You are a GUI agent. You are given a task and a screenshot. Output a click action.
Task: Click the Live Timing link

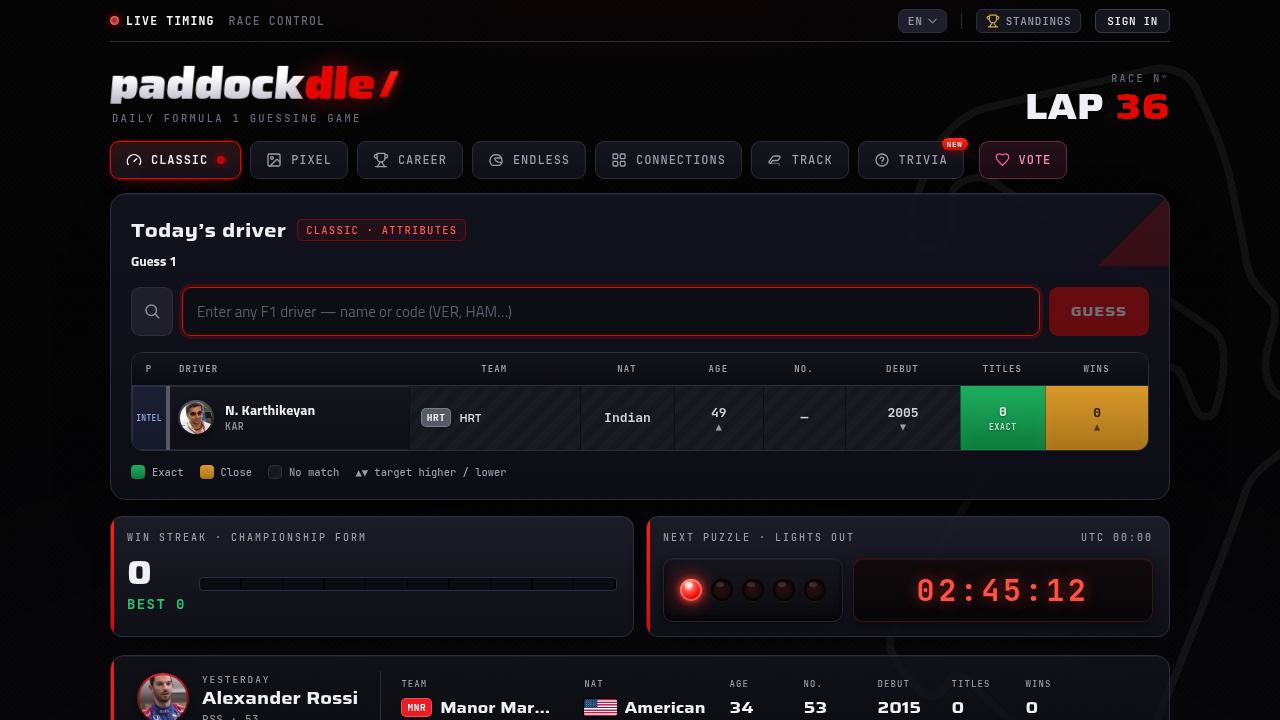[162, 21]
